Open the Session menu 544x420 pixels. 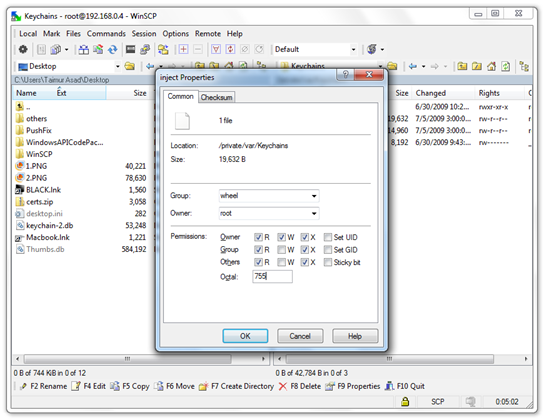144,34
